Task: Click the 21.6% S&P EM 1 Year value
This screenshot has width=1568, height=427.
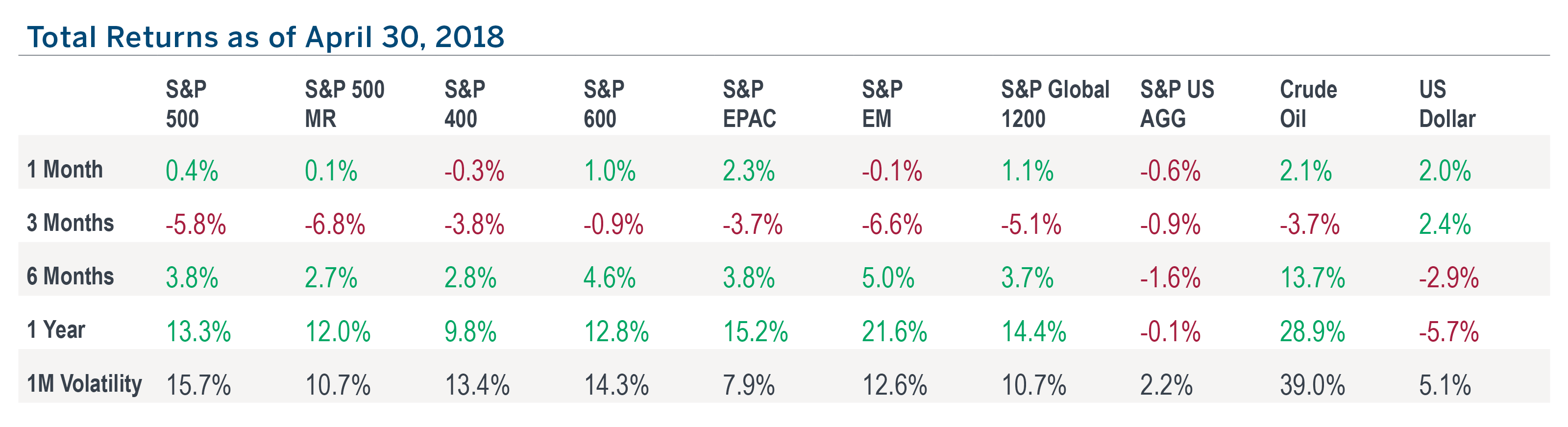Action: coord(894,332)
